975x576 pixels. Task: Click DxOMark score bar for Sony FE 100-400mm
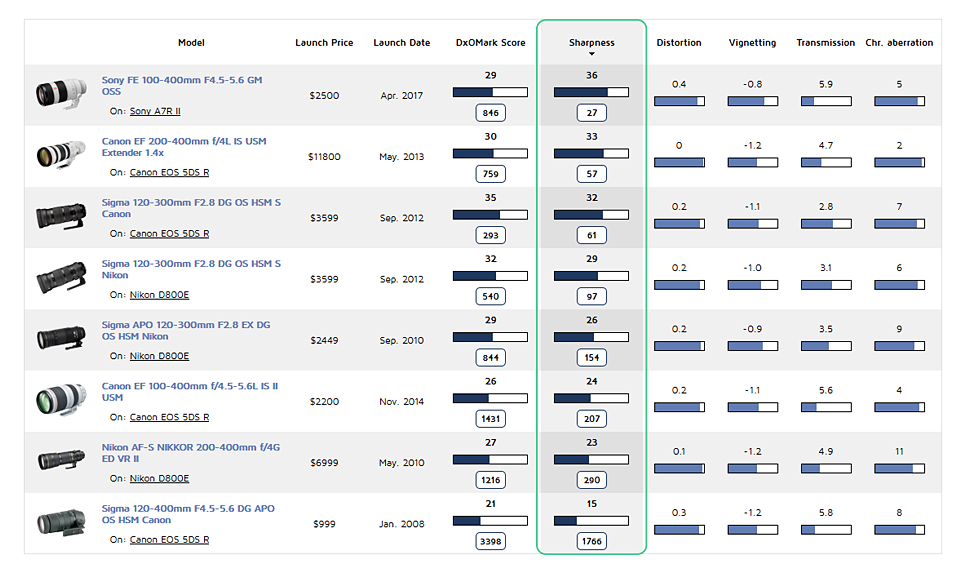coord(491,92)
